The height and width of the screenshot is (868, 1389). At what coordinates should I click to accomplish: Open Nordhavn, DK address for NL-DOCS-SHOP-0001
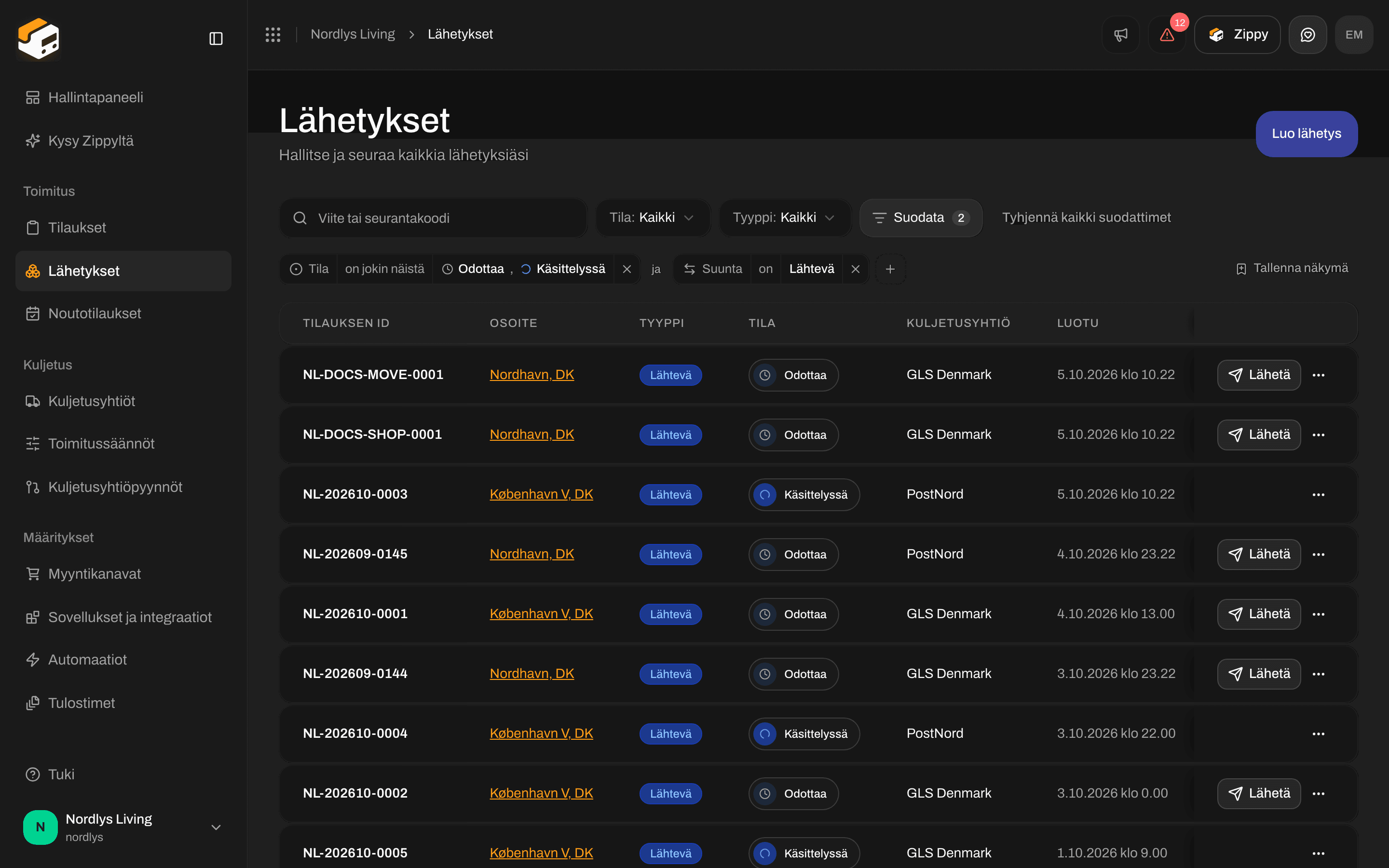531,434
